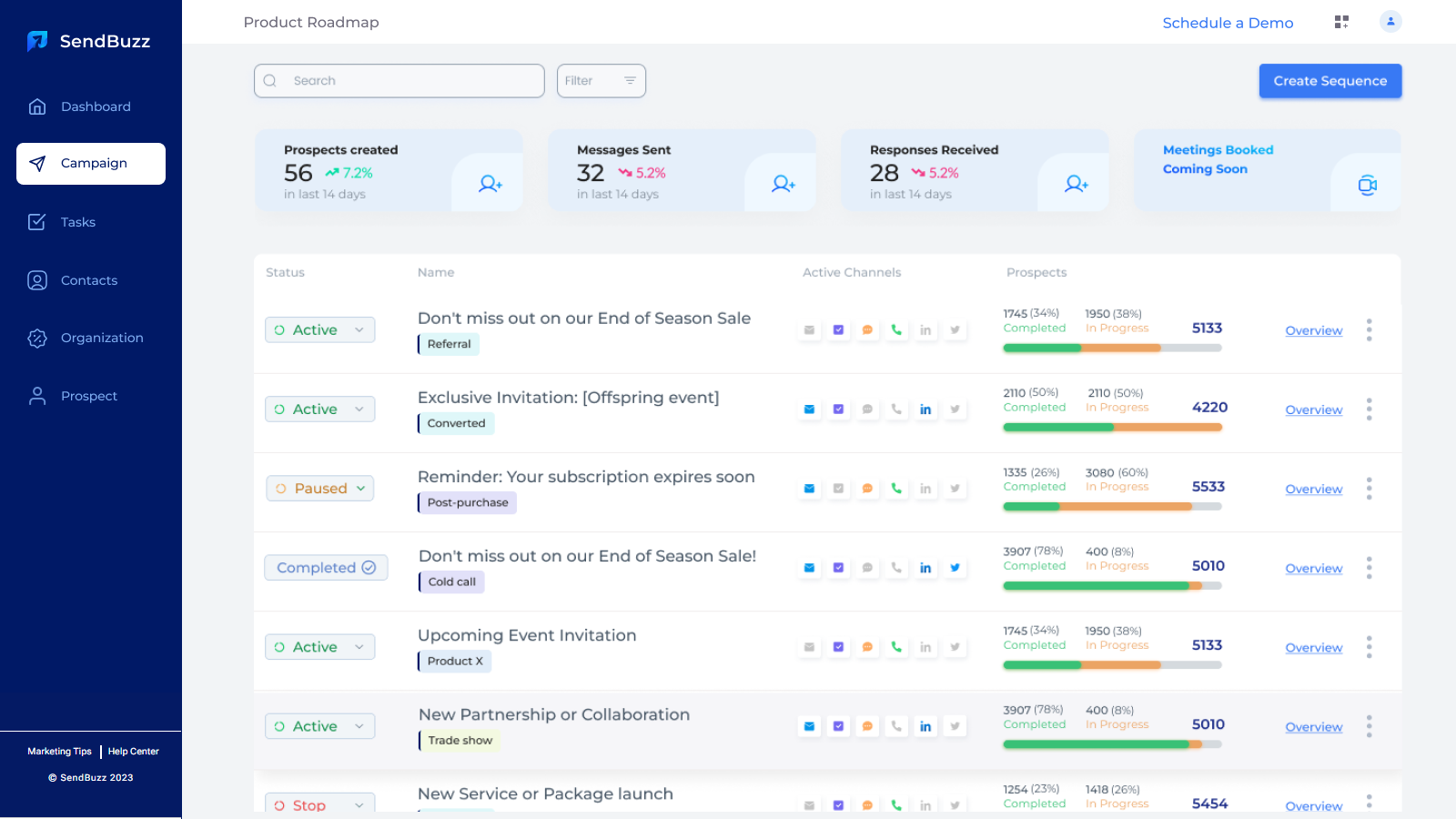The width and height of the screenshot is (1456, 819).
Task: Open Active status dropdown for Upcoming Event Invitation
Action: [320, 647]
